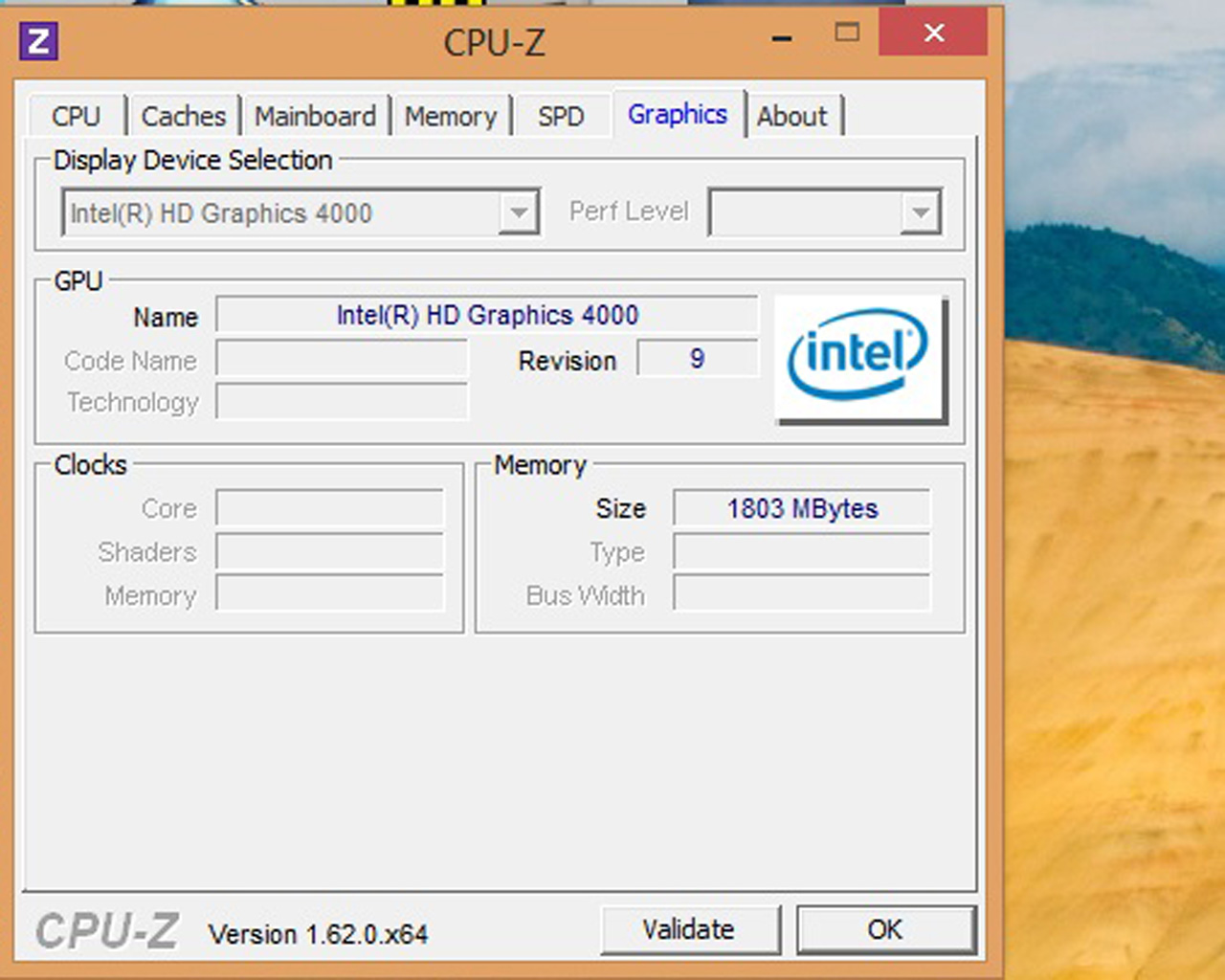Image resolution: width=1225 pixels, height=980 pixels.
Task: Click the empty Core clock field
Action: (330, 508)
